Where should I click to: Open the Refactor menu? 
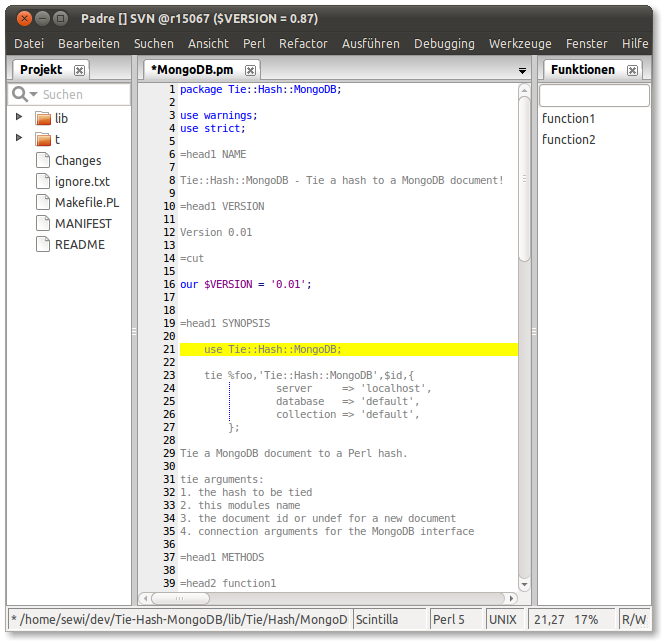click(303, 43)
